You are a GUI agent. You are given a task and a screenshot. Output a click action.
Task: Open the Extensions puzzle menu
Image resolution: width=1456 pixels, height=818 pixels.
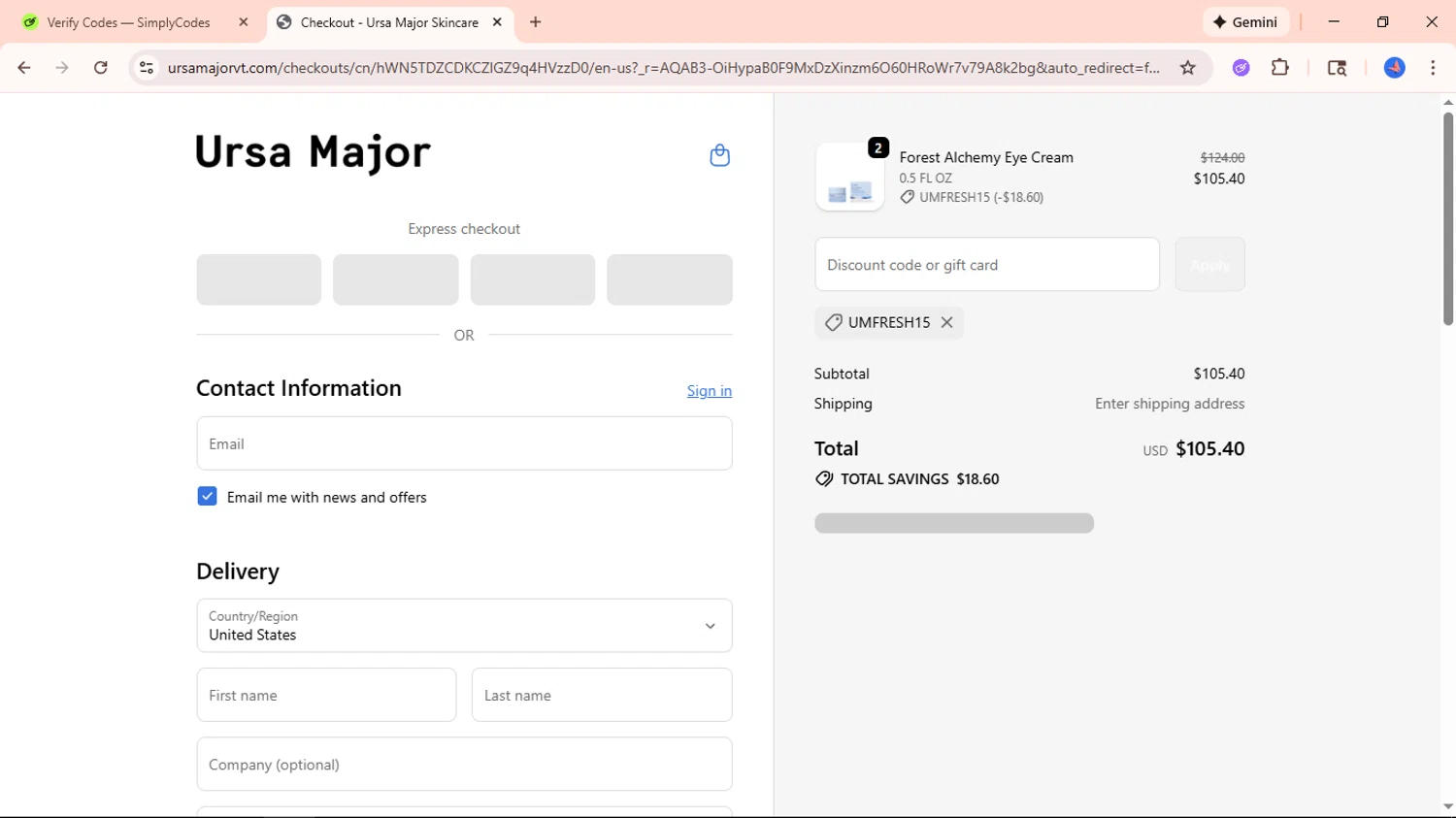[1280, 68]
